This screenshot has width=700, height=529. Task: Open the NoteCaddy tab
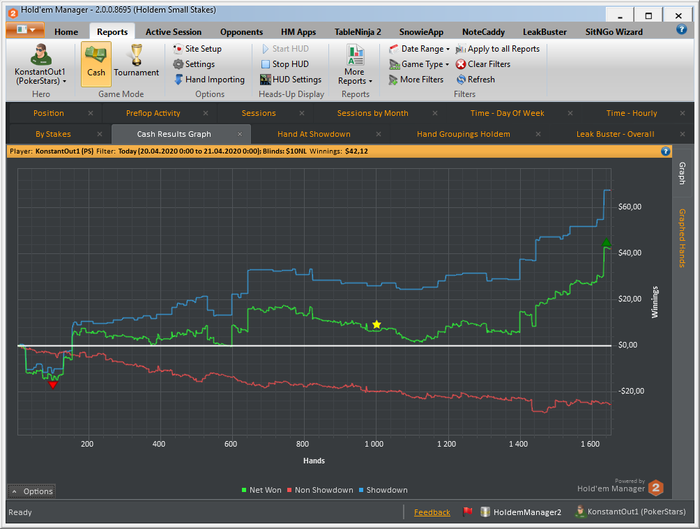click(x=483, y=32)
